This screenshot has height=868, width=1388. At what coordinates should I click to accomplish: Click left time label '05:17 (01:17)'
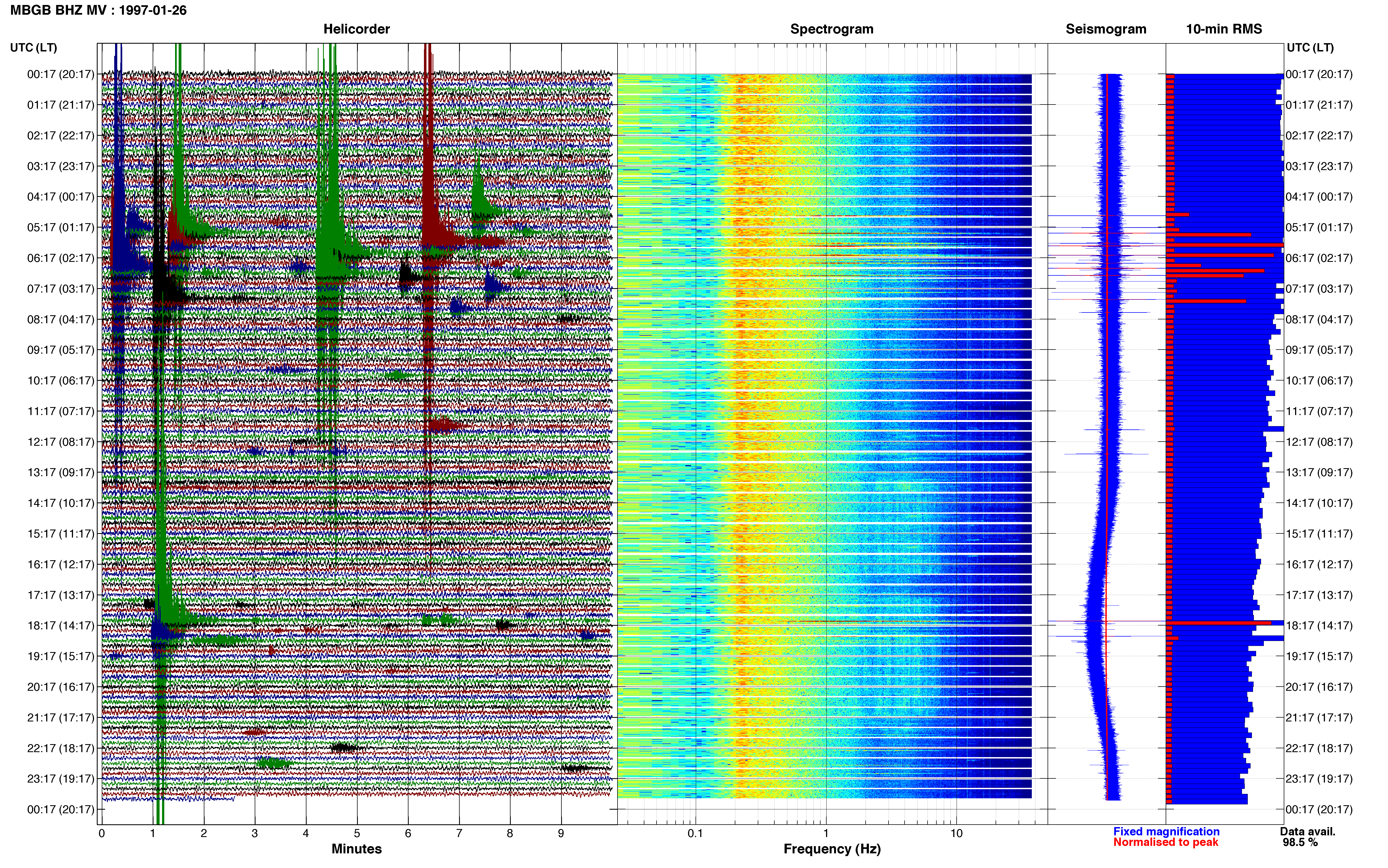pyautogui.click(x=61, y=227)
